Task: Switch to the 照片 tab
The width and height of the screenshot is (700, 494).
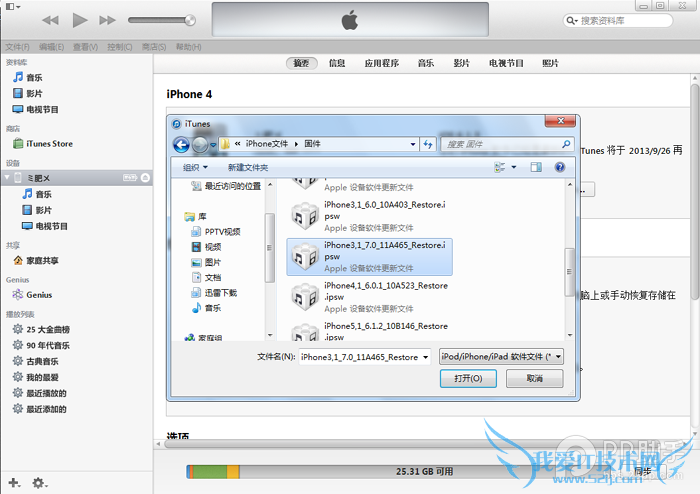Action: click(550, 63)
